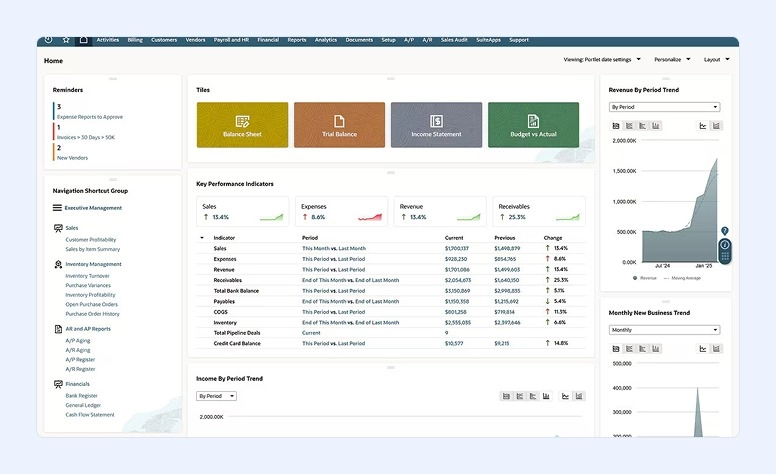Screen dimensions: 776x474
Task: Open the SuiteApps menu
Action: pos(488,40)
